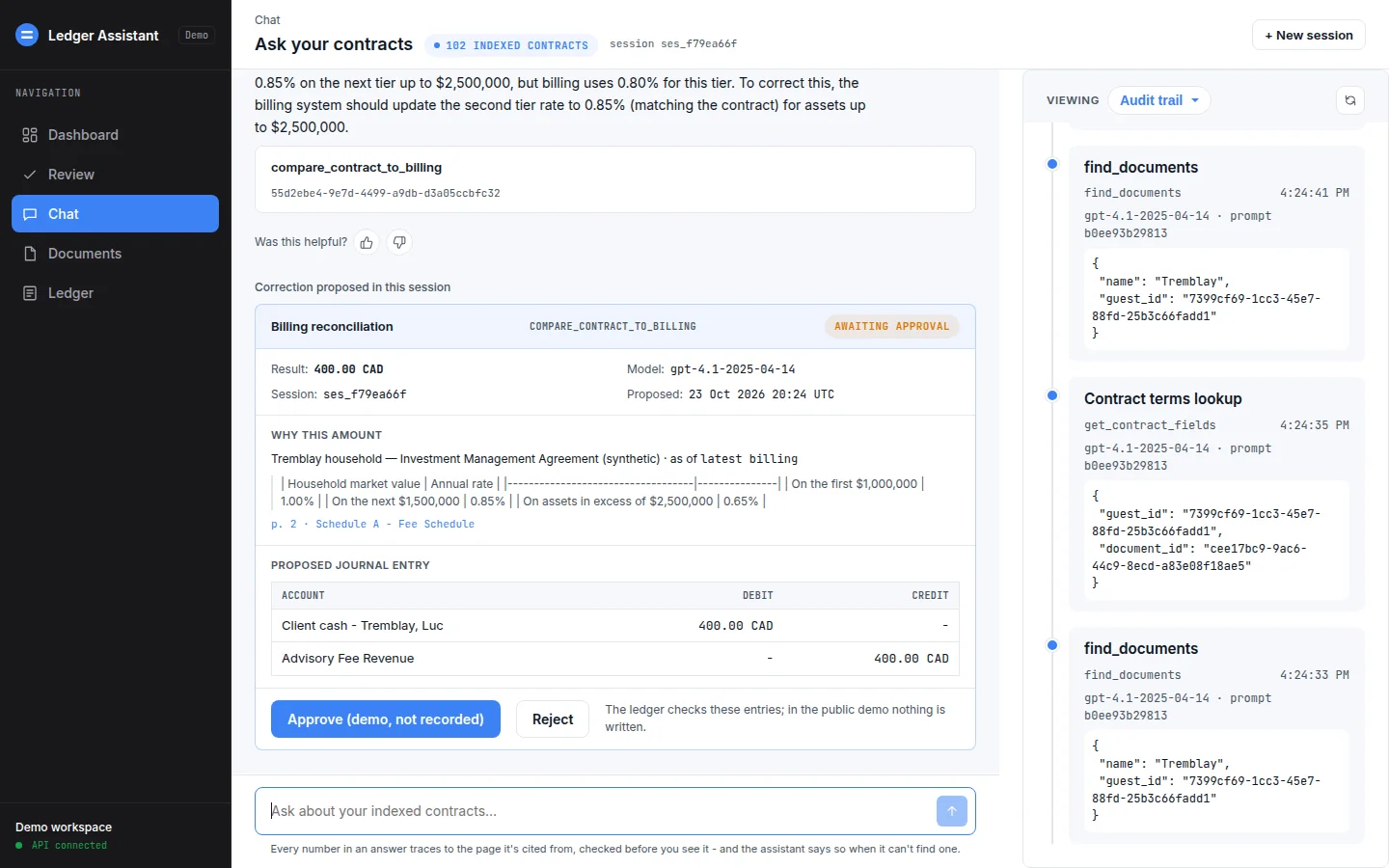Reject the proposed correction

(553, 719)
